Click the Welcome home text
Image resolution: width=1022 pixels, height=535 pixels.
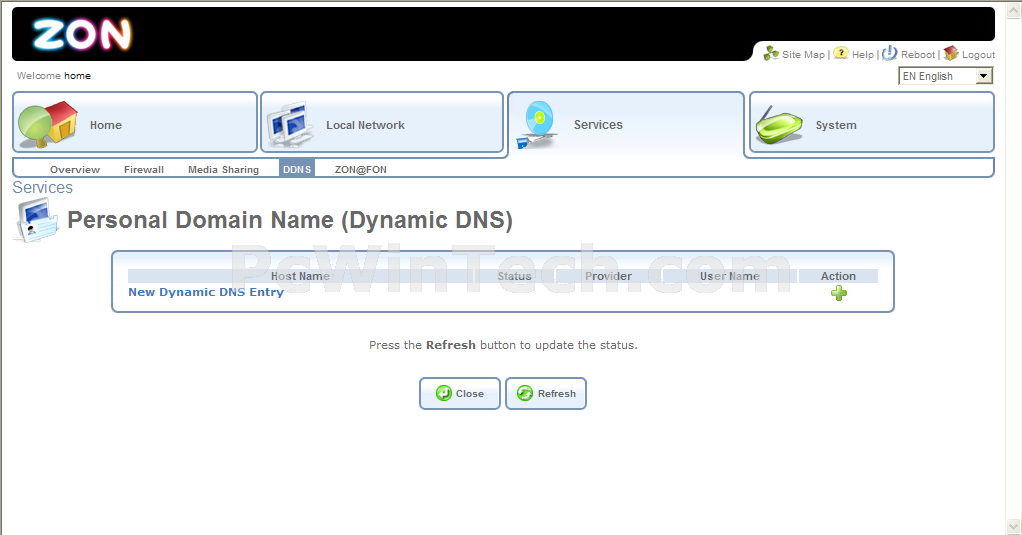click(x=53, y=76)
